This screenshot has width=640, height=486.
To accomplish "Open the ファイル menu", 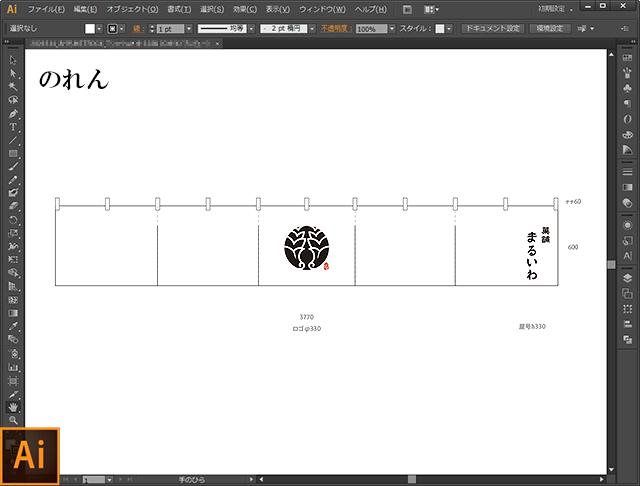I will [46, 9].
